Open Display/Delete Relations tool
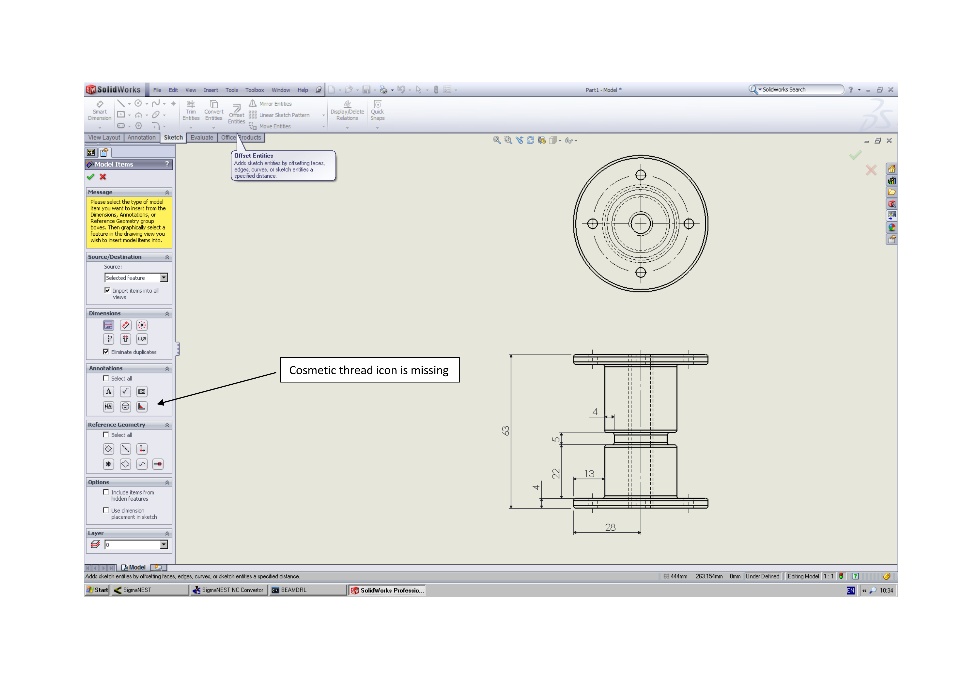The image size is (960, 678). [x=347, y=111]
